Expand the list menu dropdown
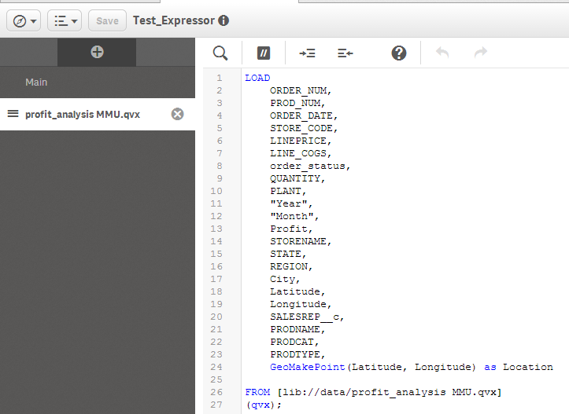The width and height of the screenshot is (569, 414). tap(65, 21)
